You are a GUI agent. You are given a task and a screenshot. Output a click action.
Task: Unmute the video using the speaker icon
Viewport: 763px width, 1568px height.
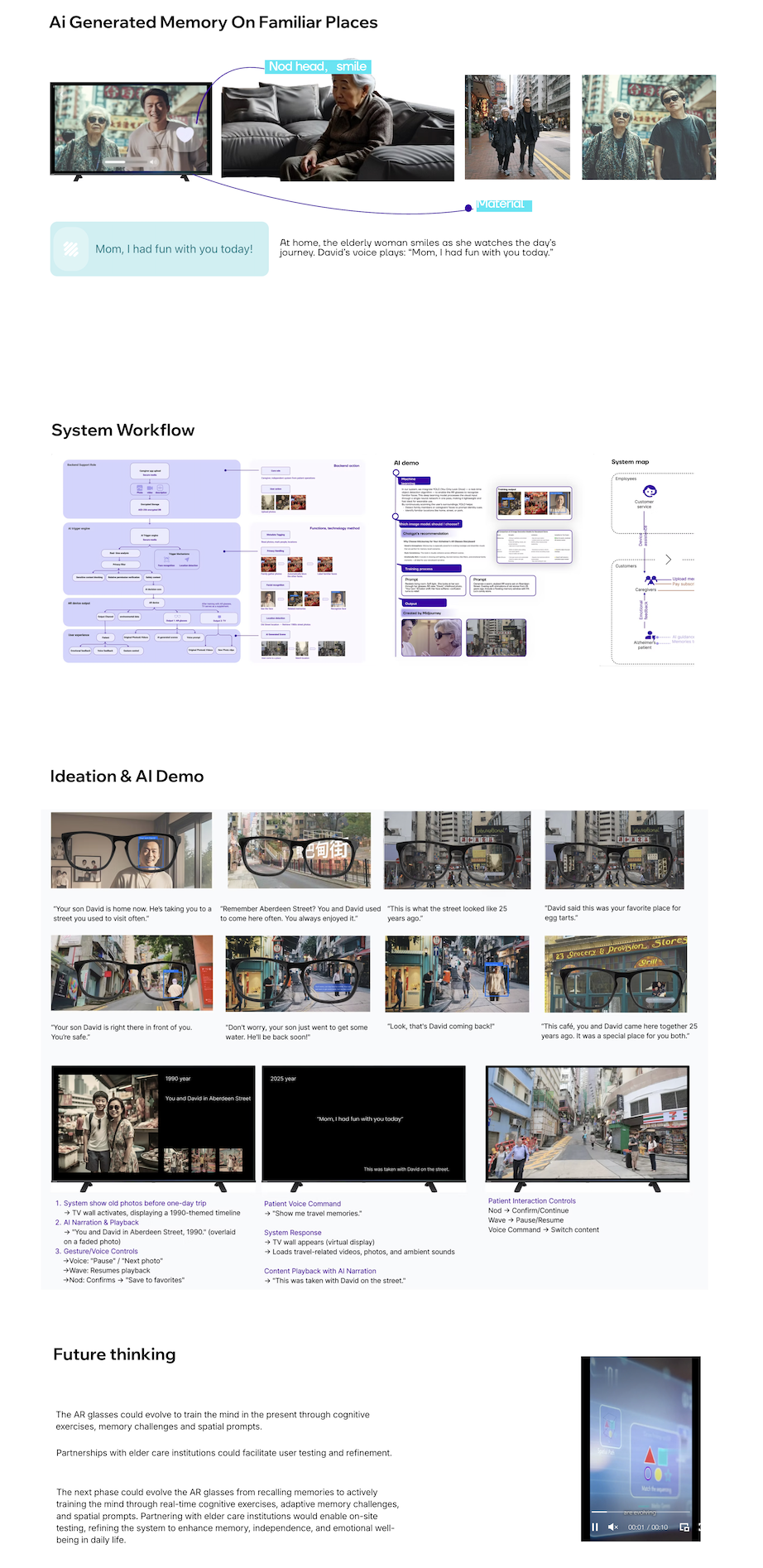pos(613,1527)
